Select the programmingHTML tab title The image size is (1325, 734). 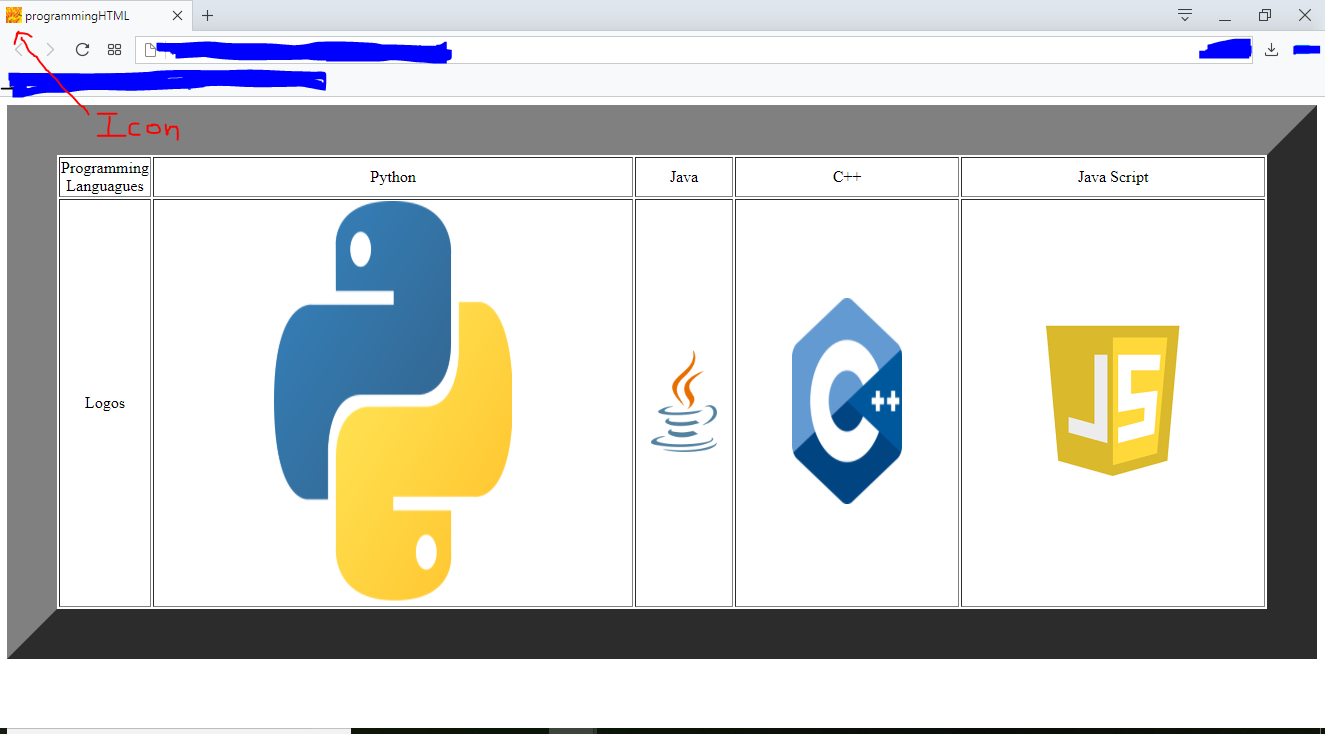point(77,16)
